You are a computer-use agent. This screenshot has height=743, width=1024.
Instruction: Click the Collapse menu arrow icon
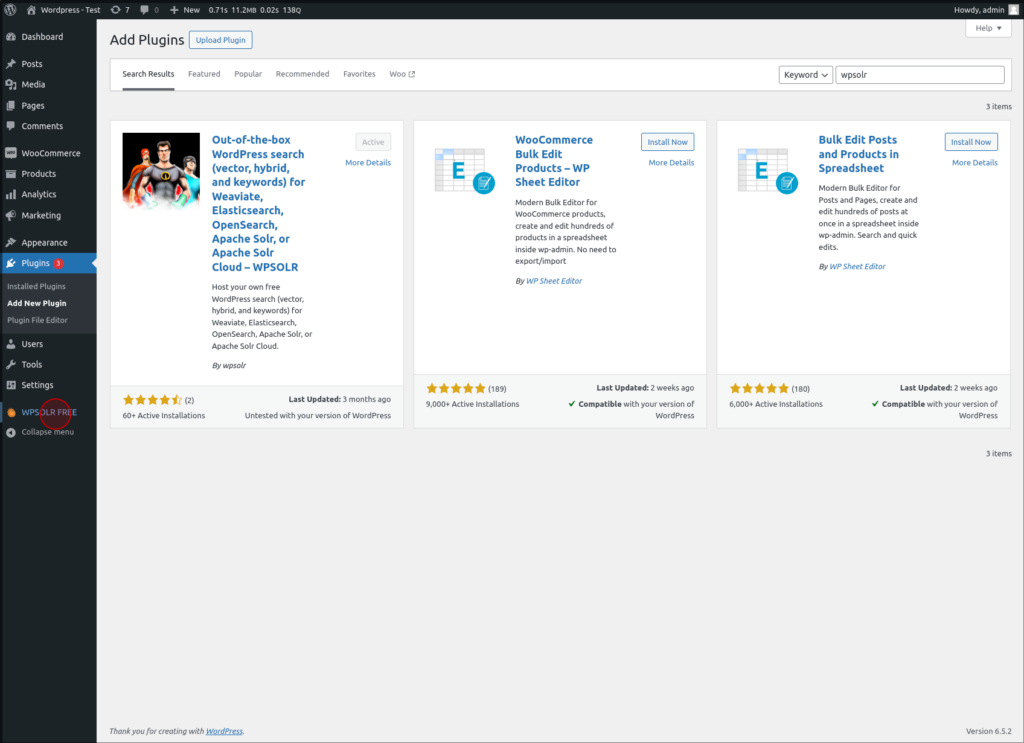click(10, 432)
